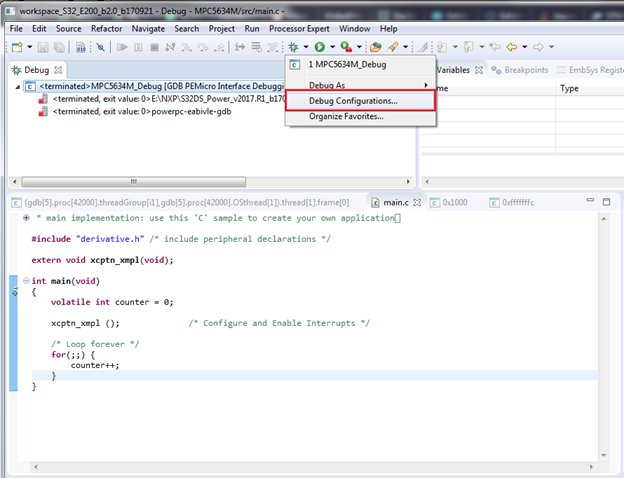Click the Run External Tools icon
The width and height of the screenshot is (624, 478).
click(x=346, y=47)
